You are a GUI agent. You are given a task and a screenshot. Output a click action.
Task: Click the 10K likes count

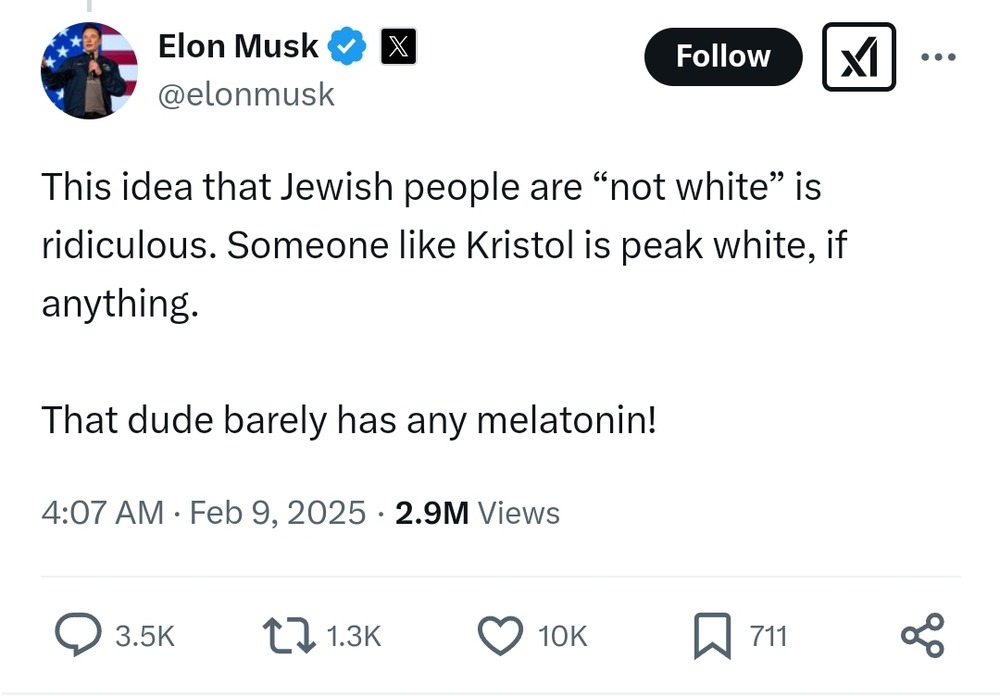[x=562, y=636]
